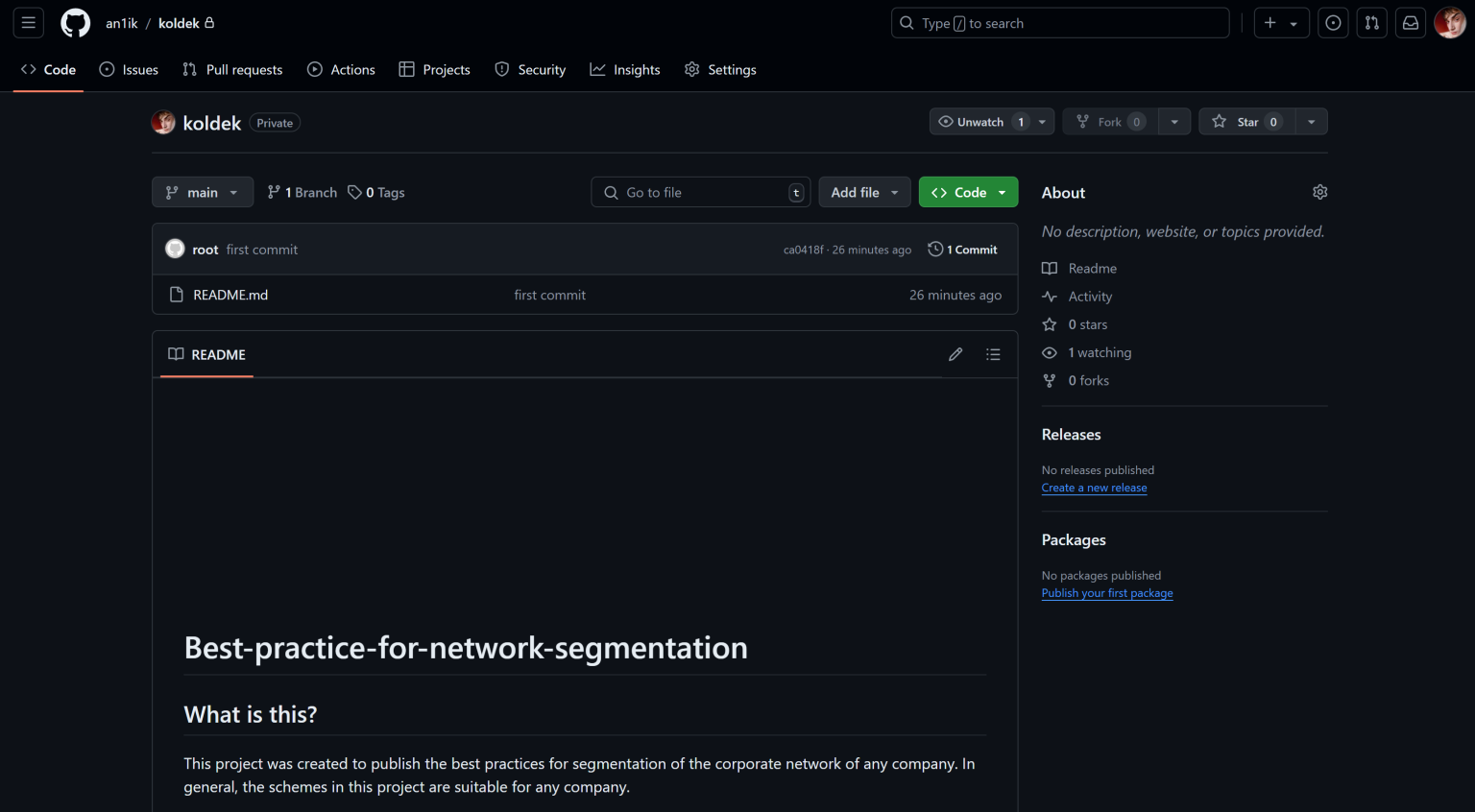Click your profile avatar picture

click(1449, 22)
